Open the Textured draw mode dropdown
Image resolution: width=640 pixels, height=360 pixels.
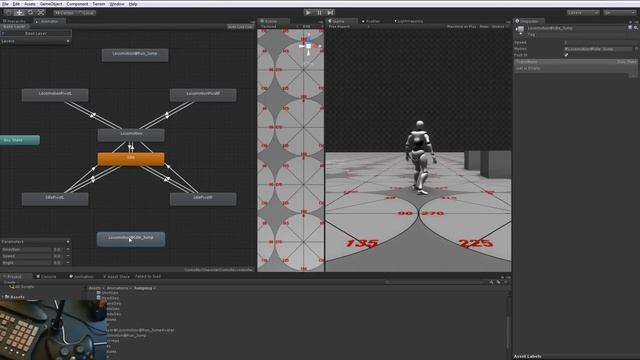(x=280, y=27)
